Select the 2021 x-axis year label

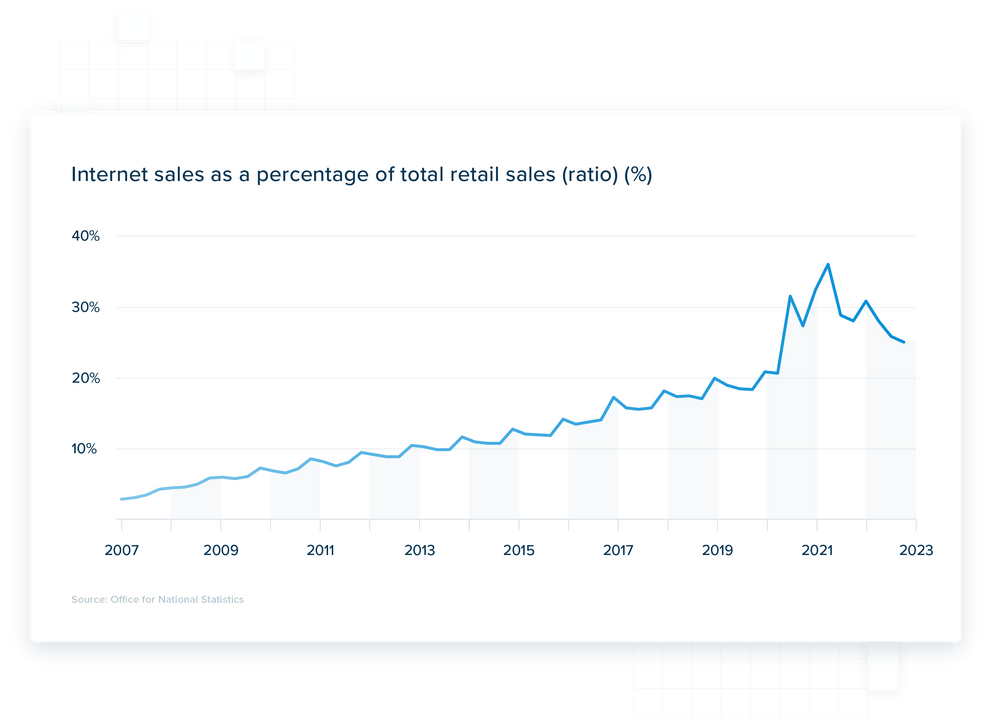[x=817, y=550]
